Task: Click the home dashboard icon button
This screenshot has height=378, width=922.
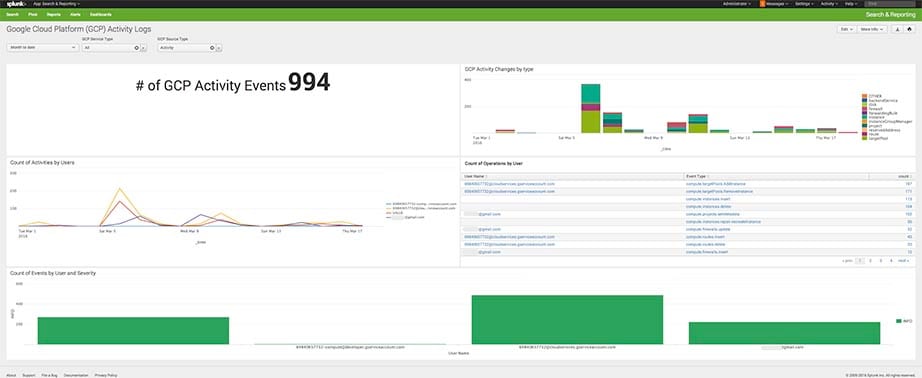Action: [909, 29]
